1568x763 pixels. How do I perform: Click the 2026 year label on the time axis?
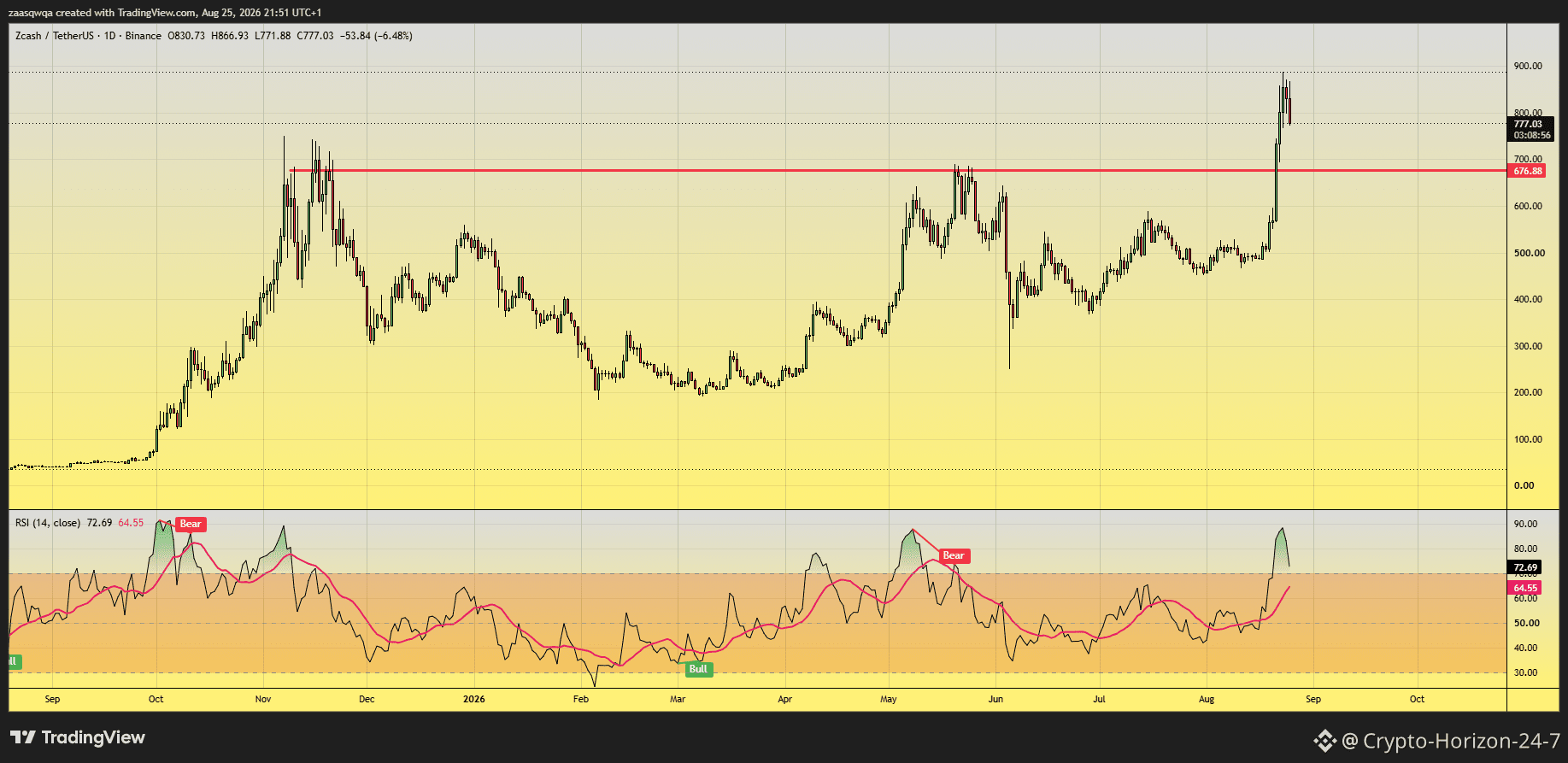473,699
